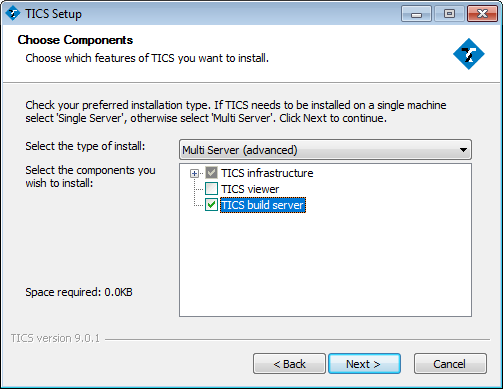
Task: Close the TICS Setup window
Action: coord(482,14)
